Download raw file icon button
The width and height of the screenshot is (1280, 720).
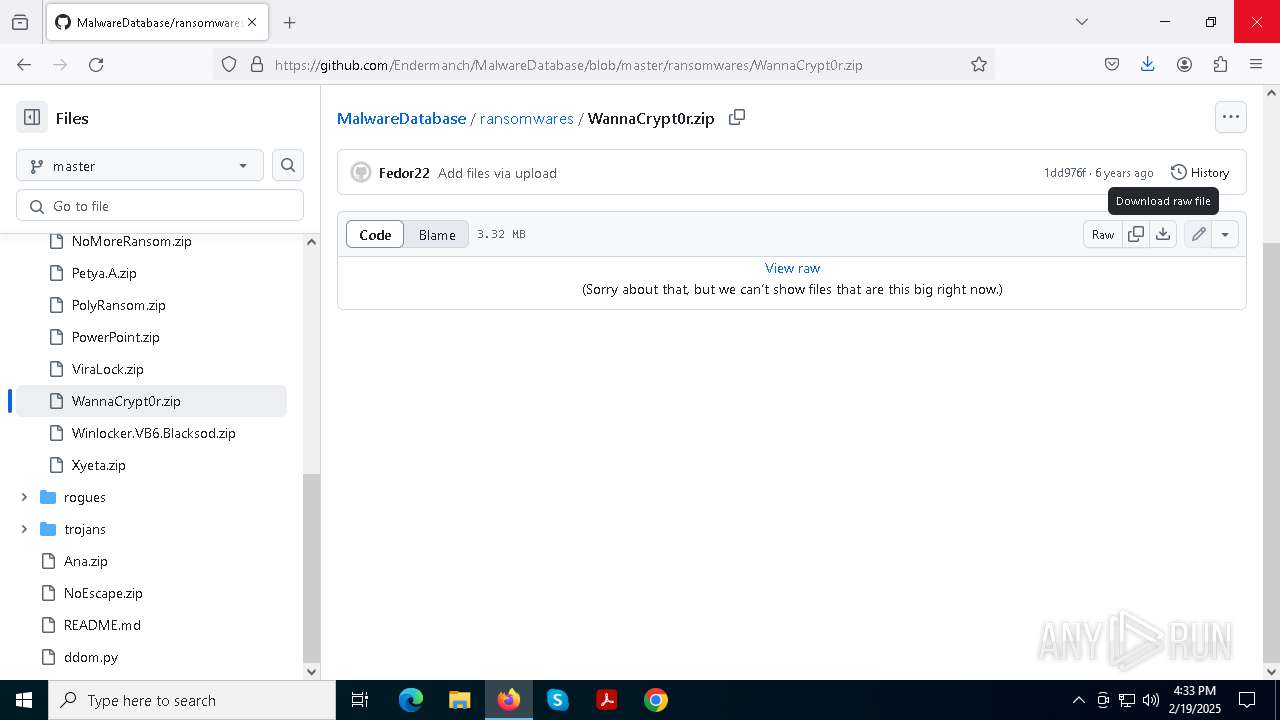point(1163,234)
